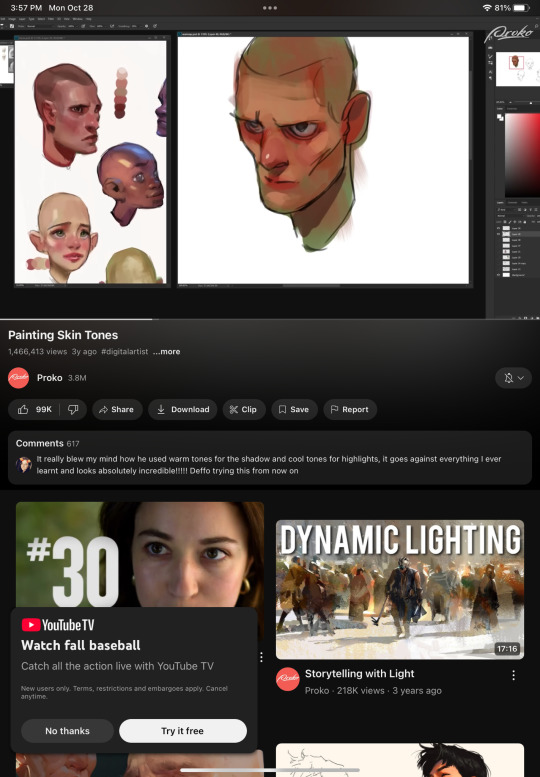Tap the video player showing the painted face

270,167
